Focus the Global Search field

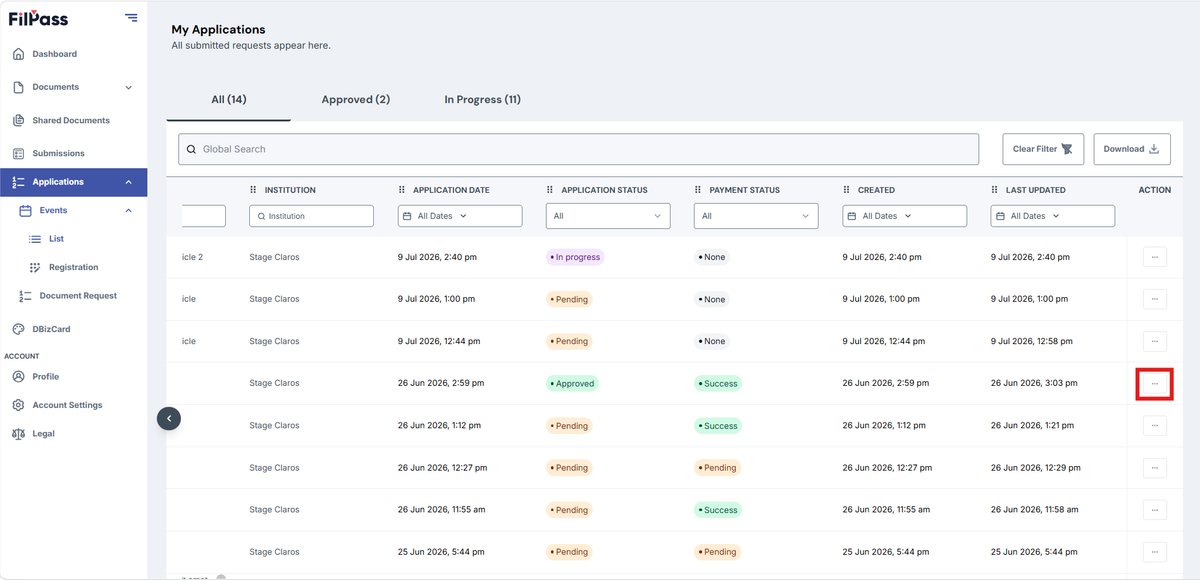(x=579, y=149)
